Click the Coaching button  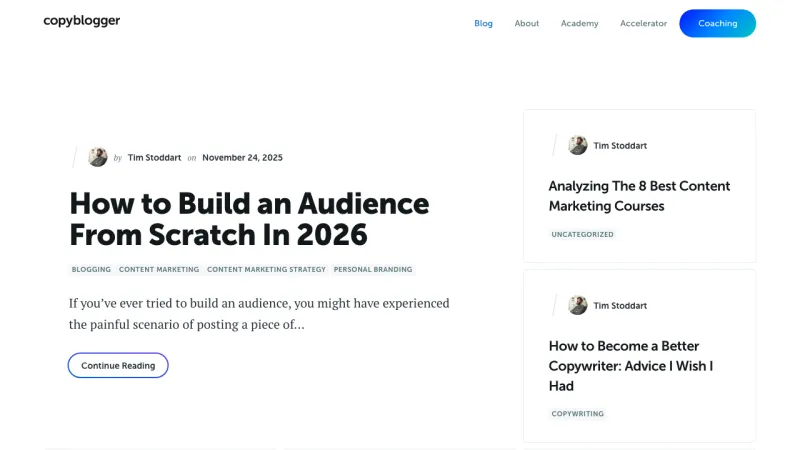[717, 23]
